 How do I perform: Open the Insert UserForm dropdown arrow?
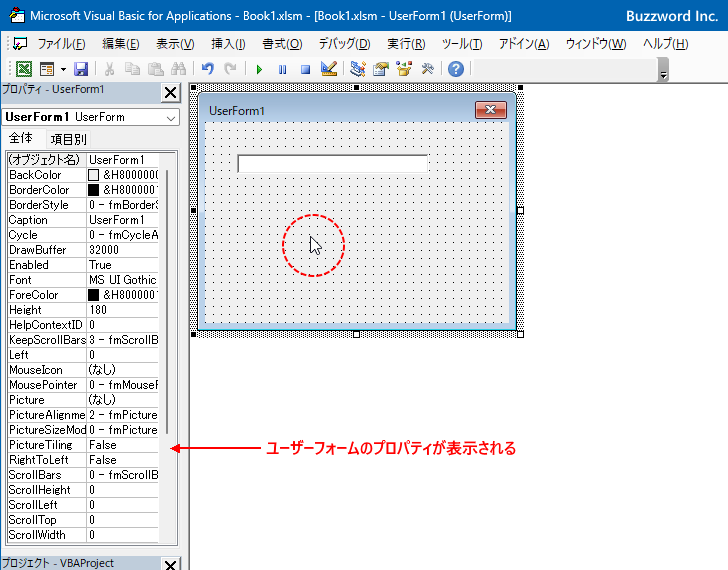tap(63, 70)
